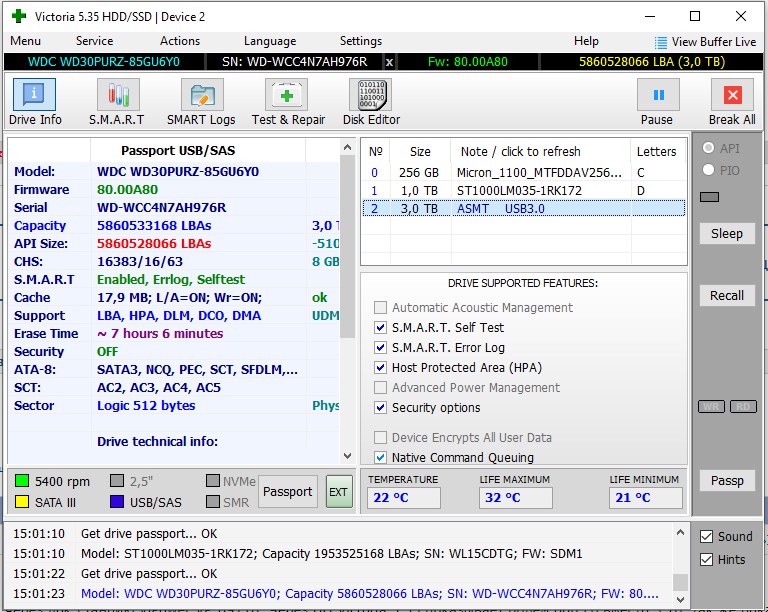
Task: Click the Size column header
Action: (420, 152)
